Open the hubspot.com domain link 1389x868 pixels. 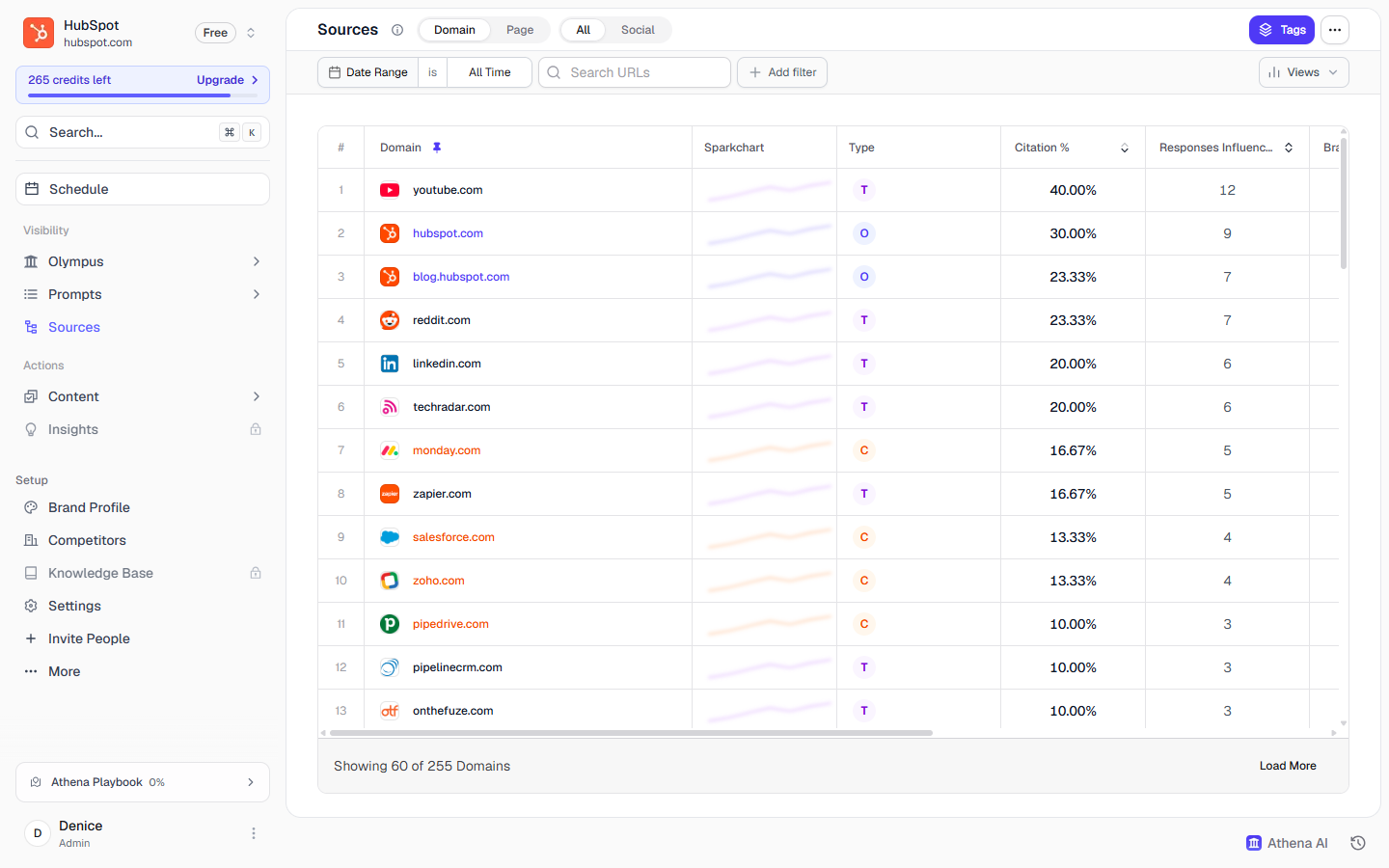(x=448, y=233)
